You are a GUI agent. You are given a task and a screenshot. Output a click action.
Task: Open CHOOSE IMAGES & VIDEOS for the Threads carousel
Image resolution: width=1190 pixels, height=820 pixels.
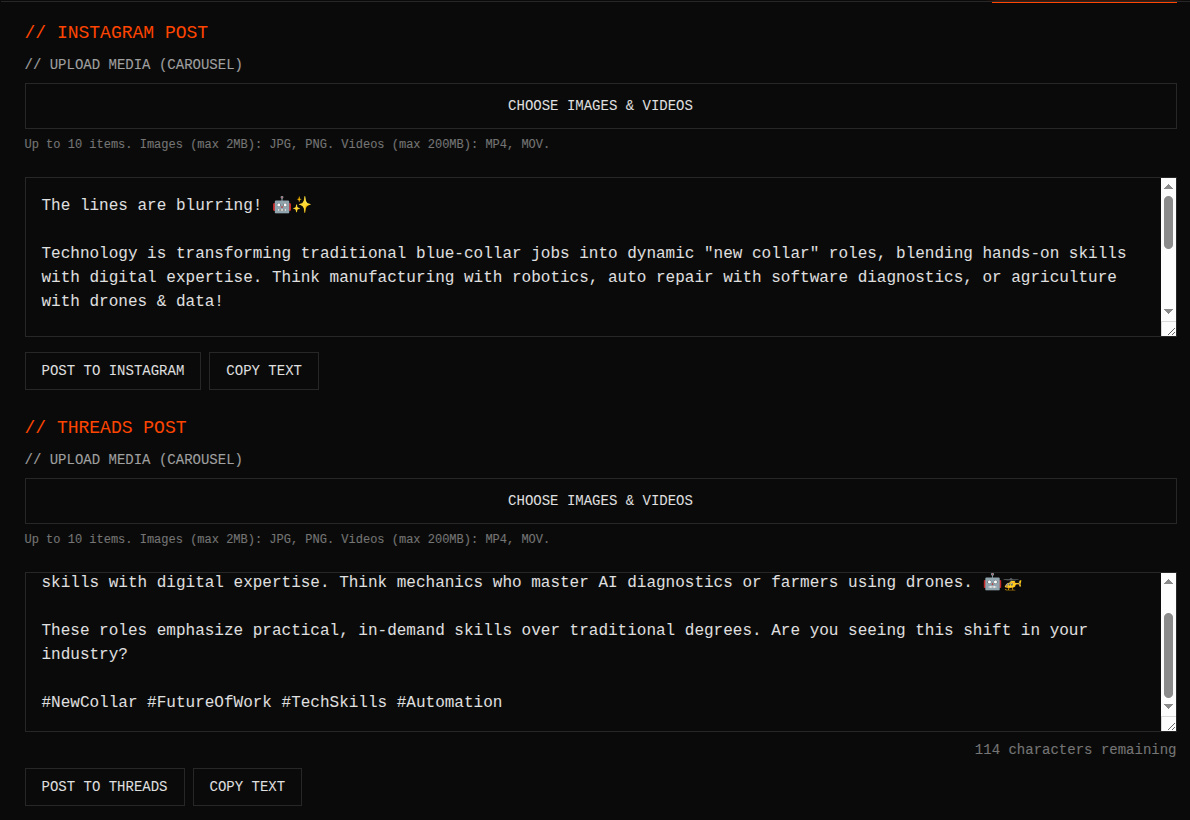coord(600,500)
